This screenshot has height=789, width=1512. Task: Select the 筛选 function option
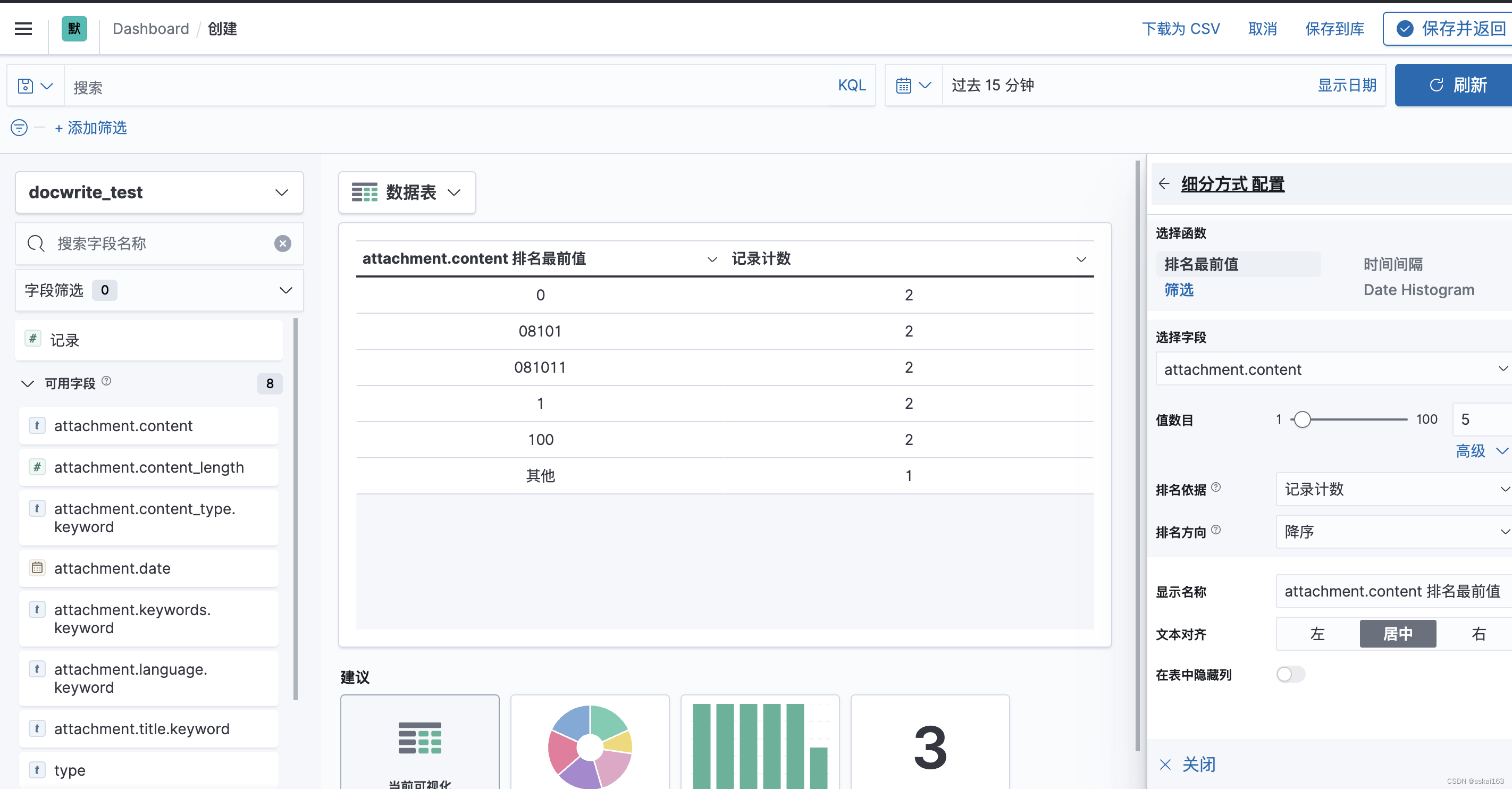coord(1179,290)
